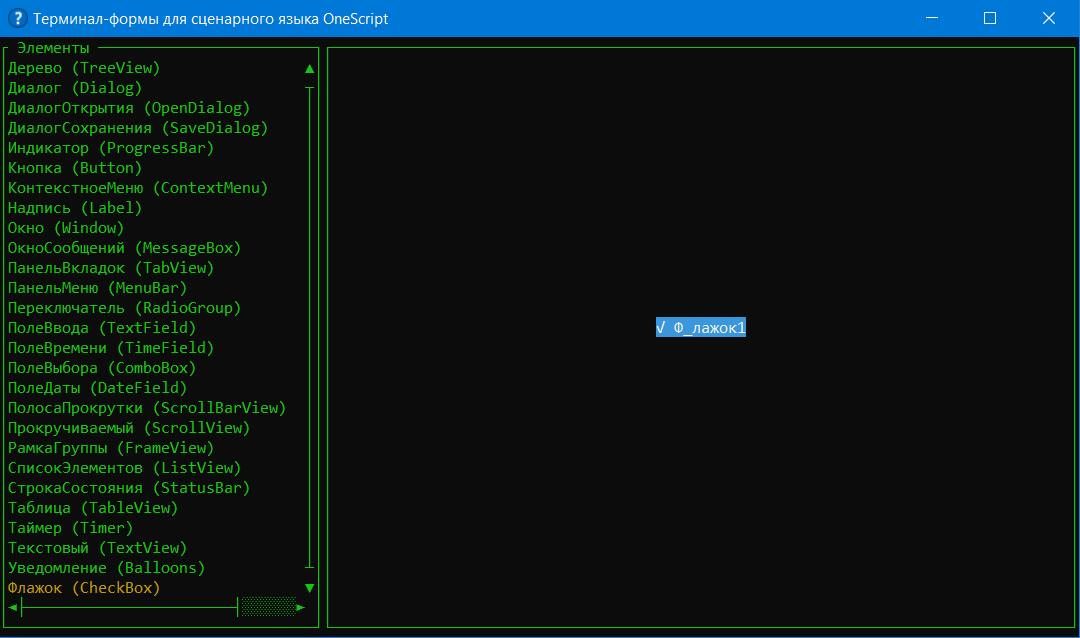Select ПанельМеню (MenuBar) entry

(97, 288)
